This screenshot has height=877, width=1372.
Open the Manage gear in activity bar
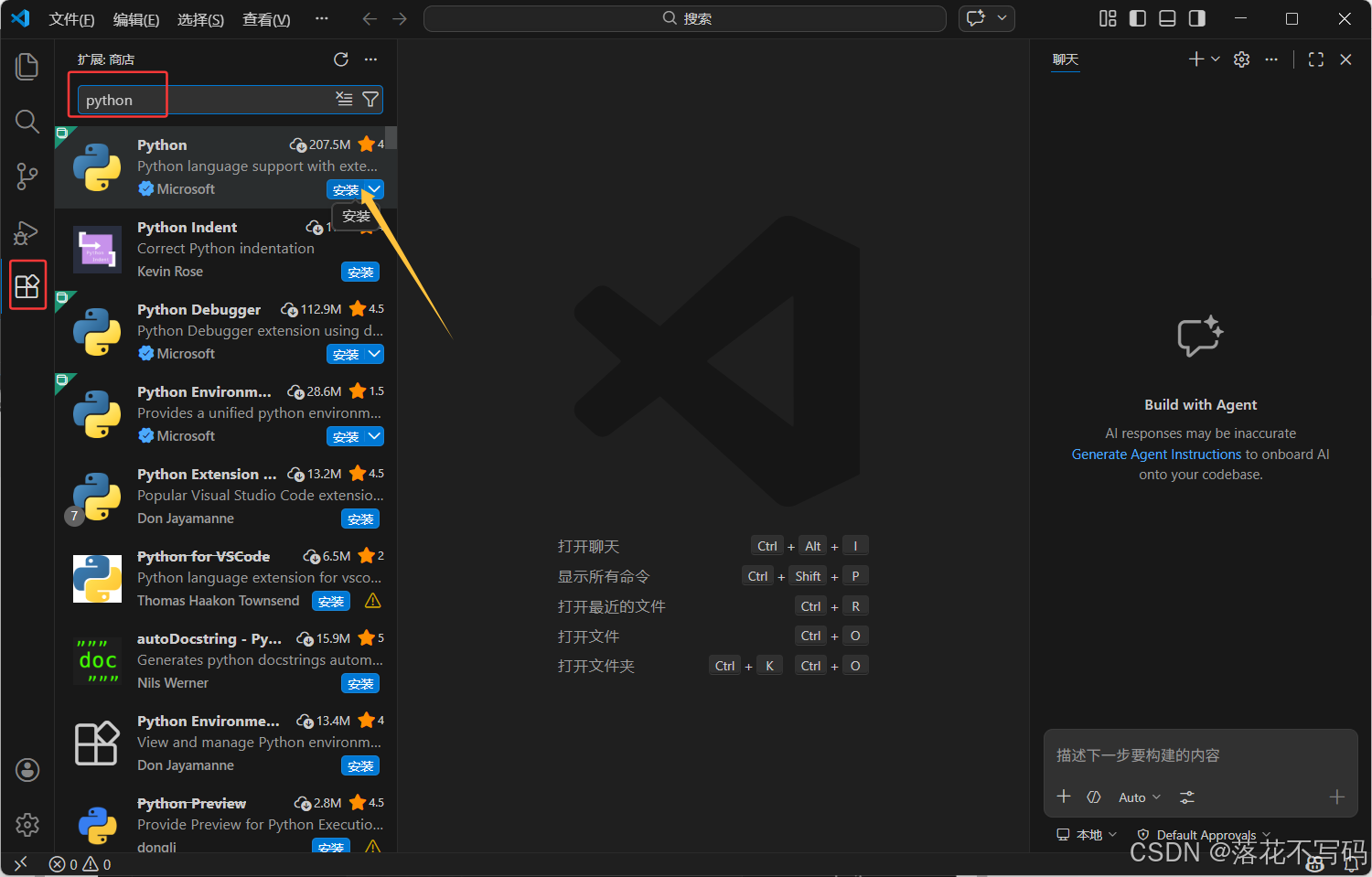click(27, 825)
